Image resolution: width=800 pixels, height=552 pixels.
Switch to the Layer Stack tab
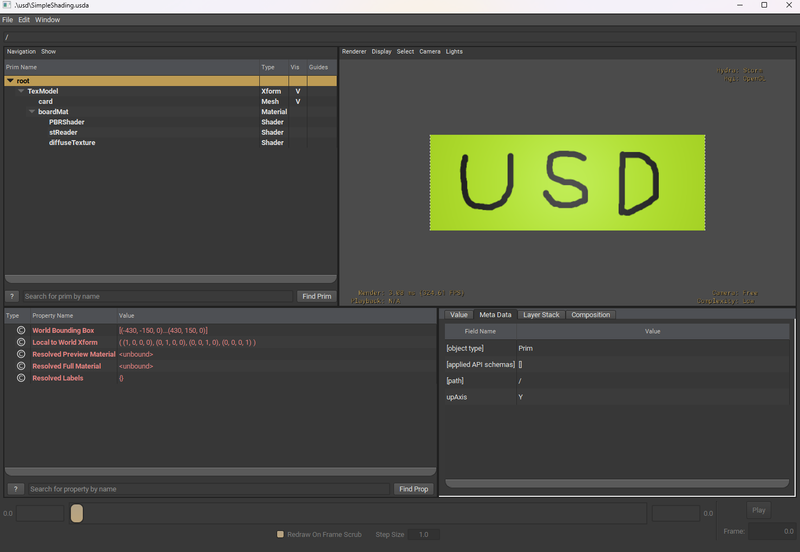[541, 315]
